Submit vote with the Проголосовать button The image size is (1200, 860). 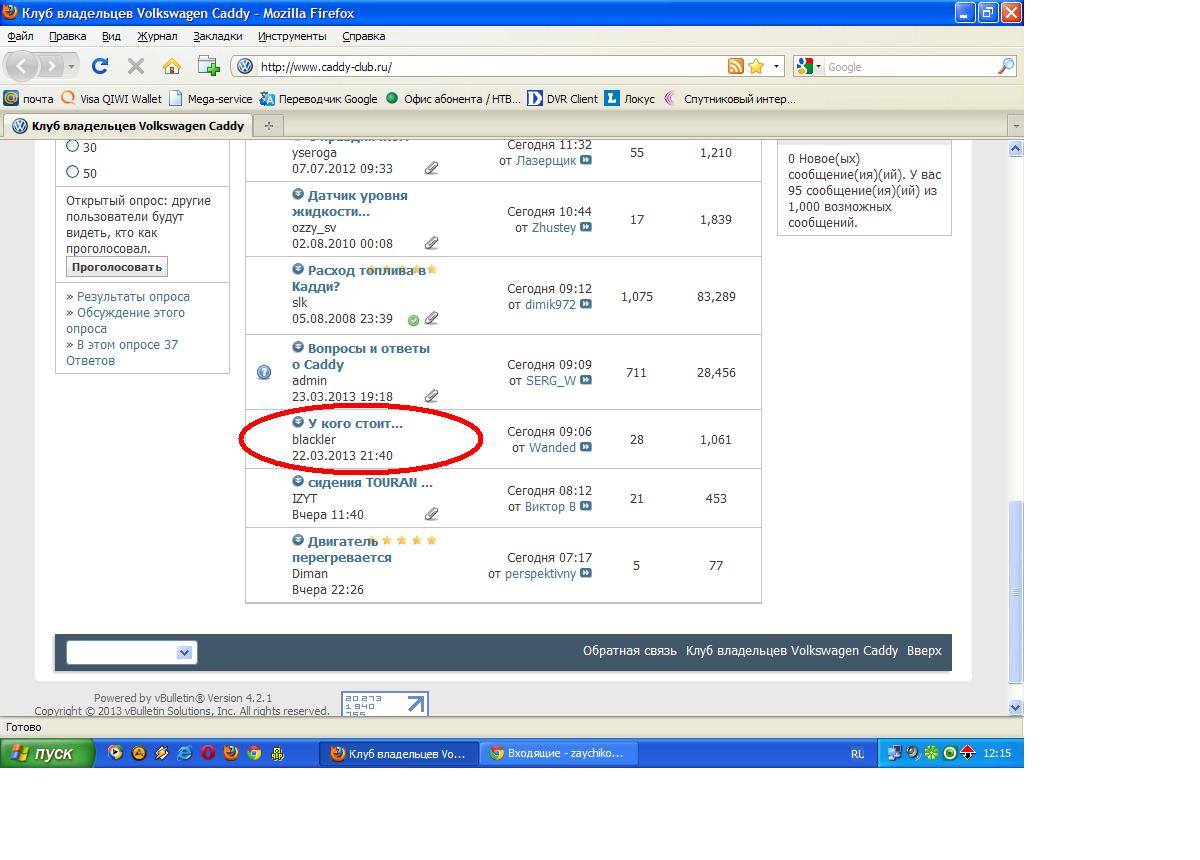click(x=117, y=267)
